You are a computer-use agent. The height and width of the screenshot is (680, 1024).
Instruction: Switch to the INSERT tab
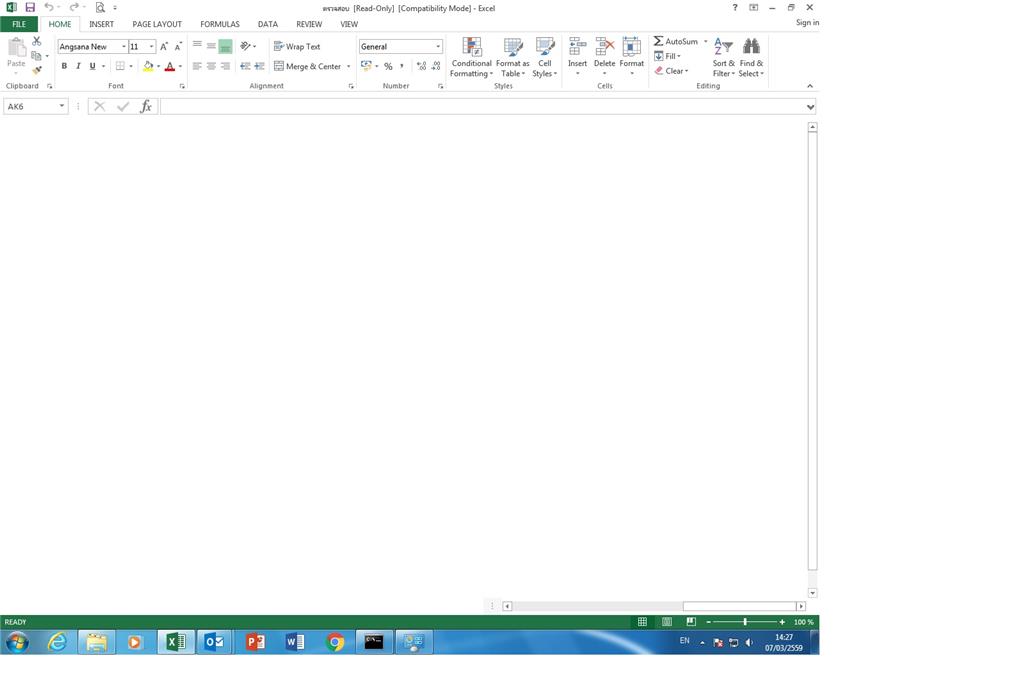click(101, 24)
